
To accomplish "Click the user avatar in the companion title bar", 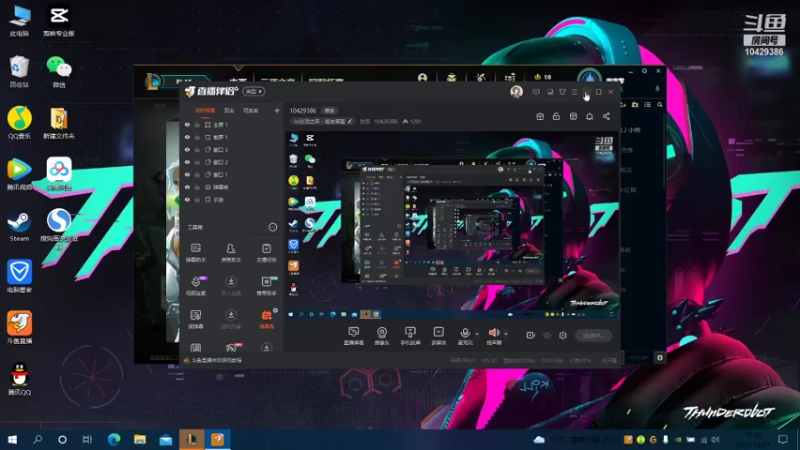I will pyautogui.click(x=516, y=91).
